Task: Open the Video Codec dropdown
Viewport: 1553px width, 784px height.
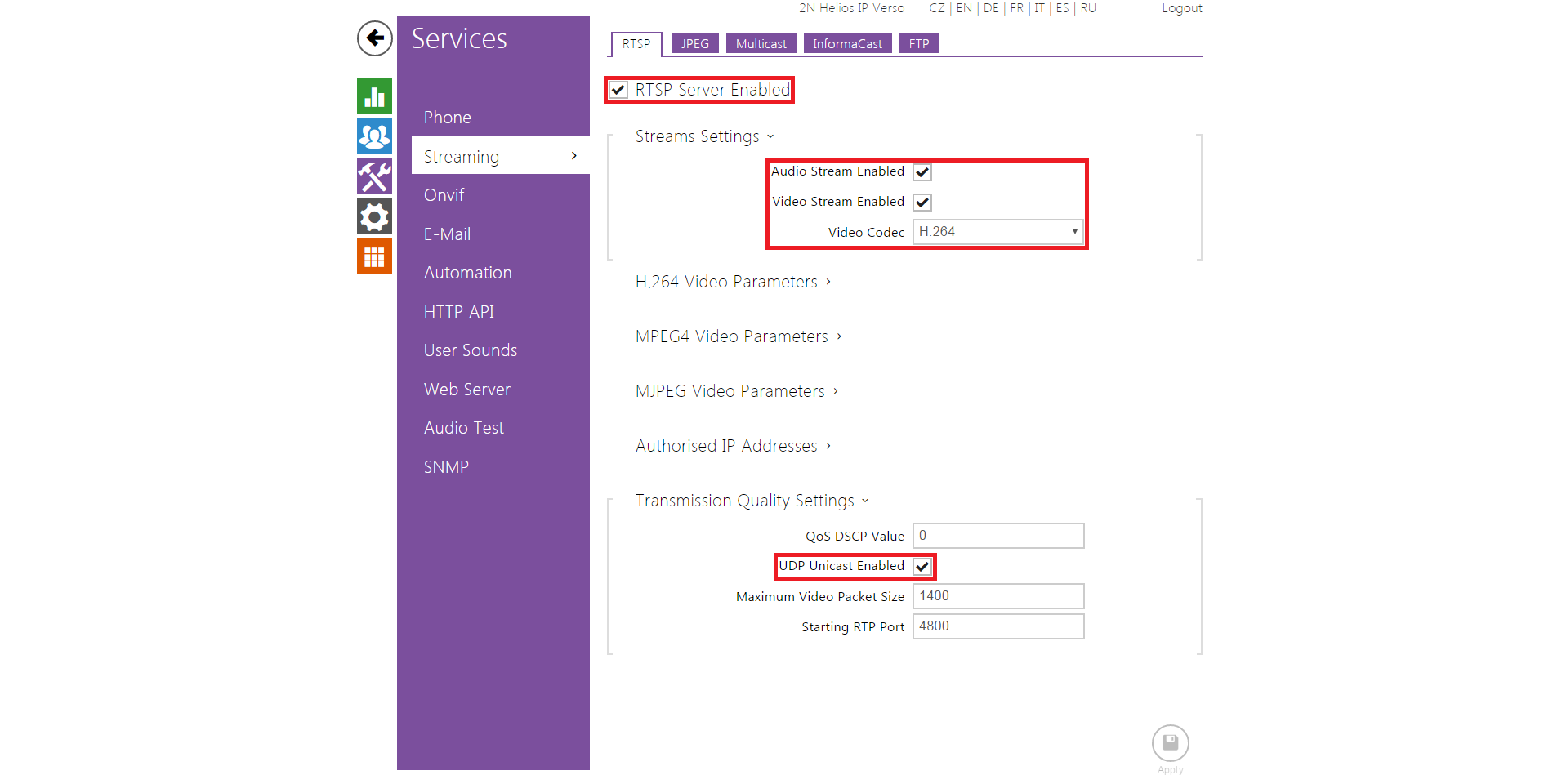Action: [997, 232]
